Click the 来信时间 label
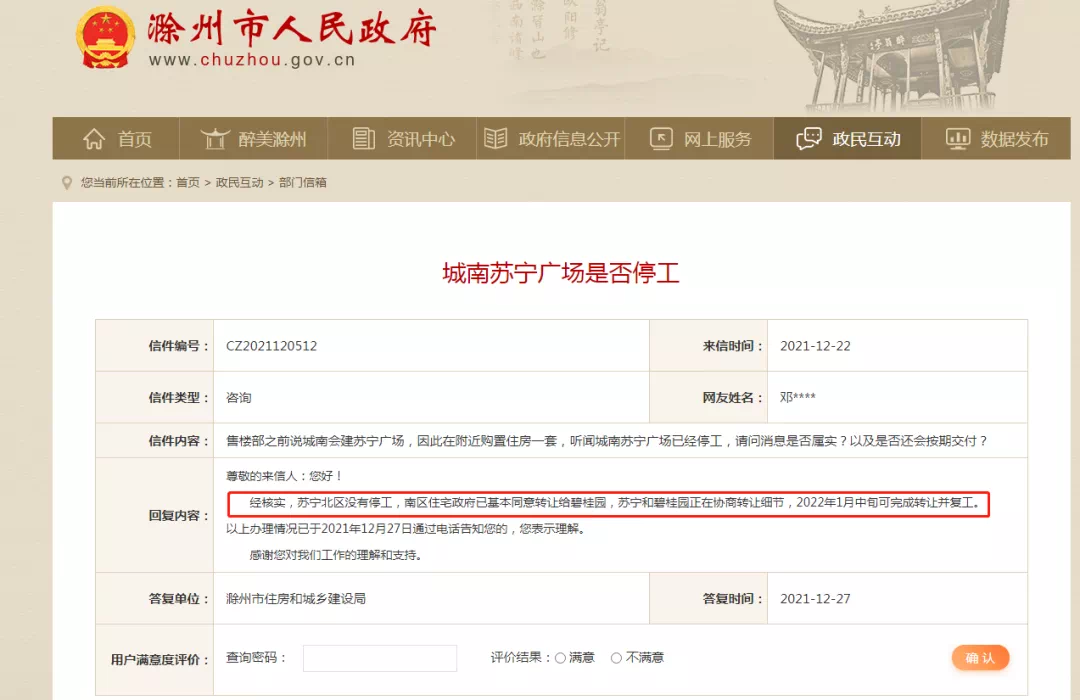The width and height of the screenshot is (1080, 700). coord(733,346)
